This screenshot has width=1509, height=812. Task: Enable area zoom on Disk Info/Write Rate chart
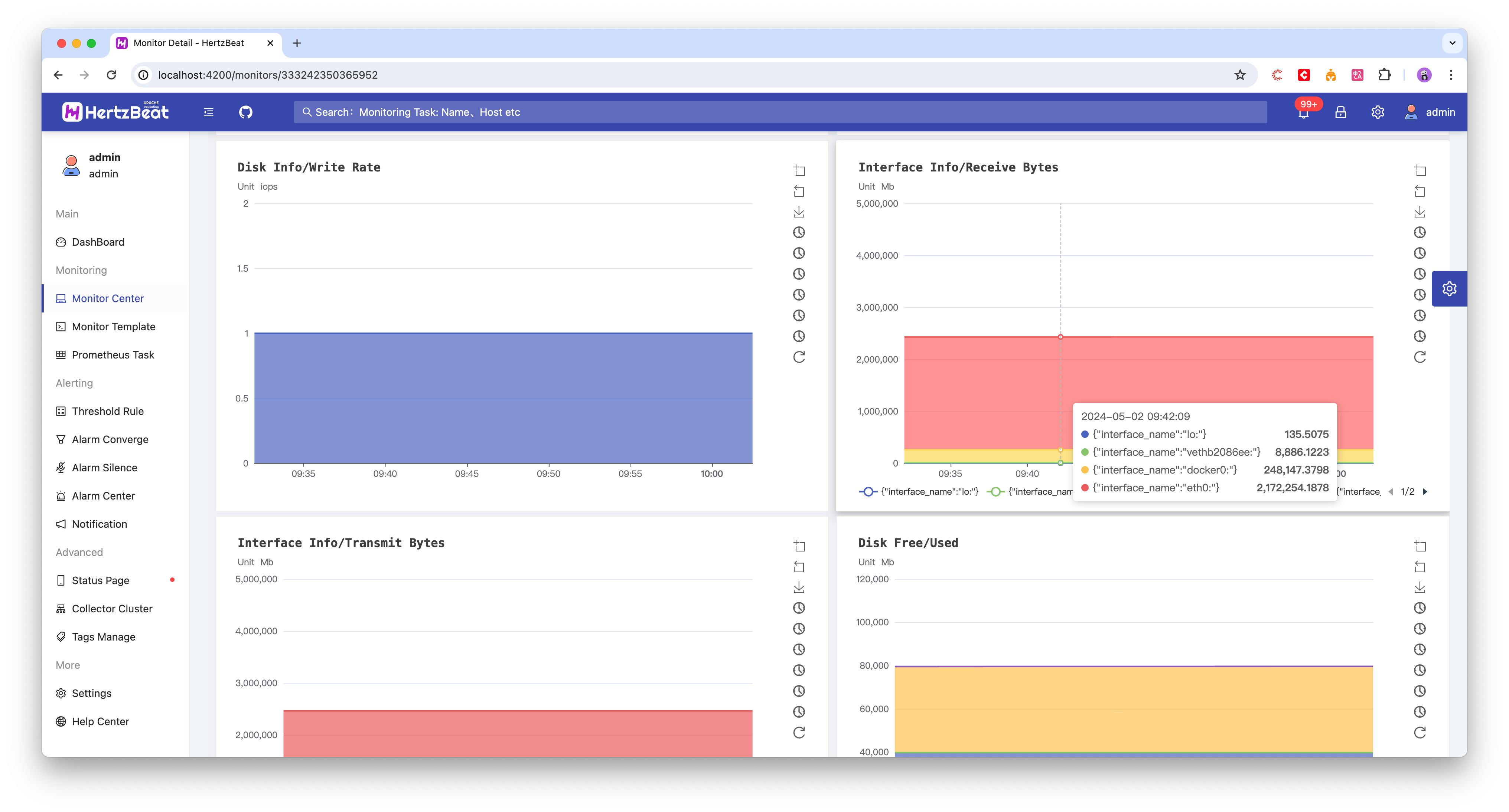point(799,170)
